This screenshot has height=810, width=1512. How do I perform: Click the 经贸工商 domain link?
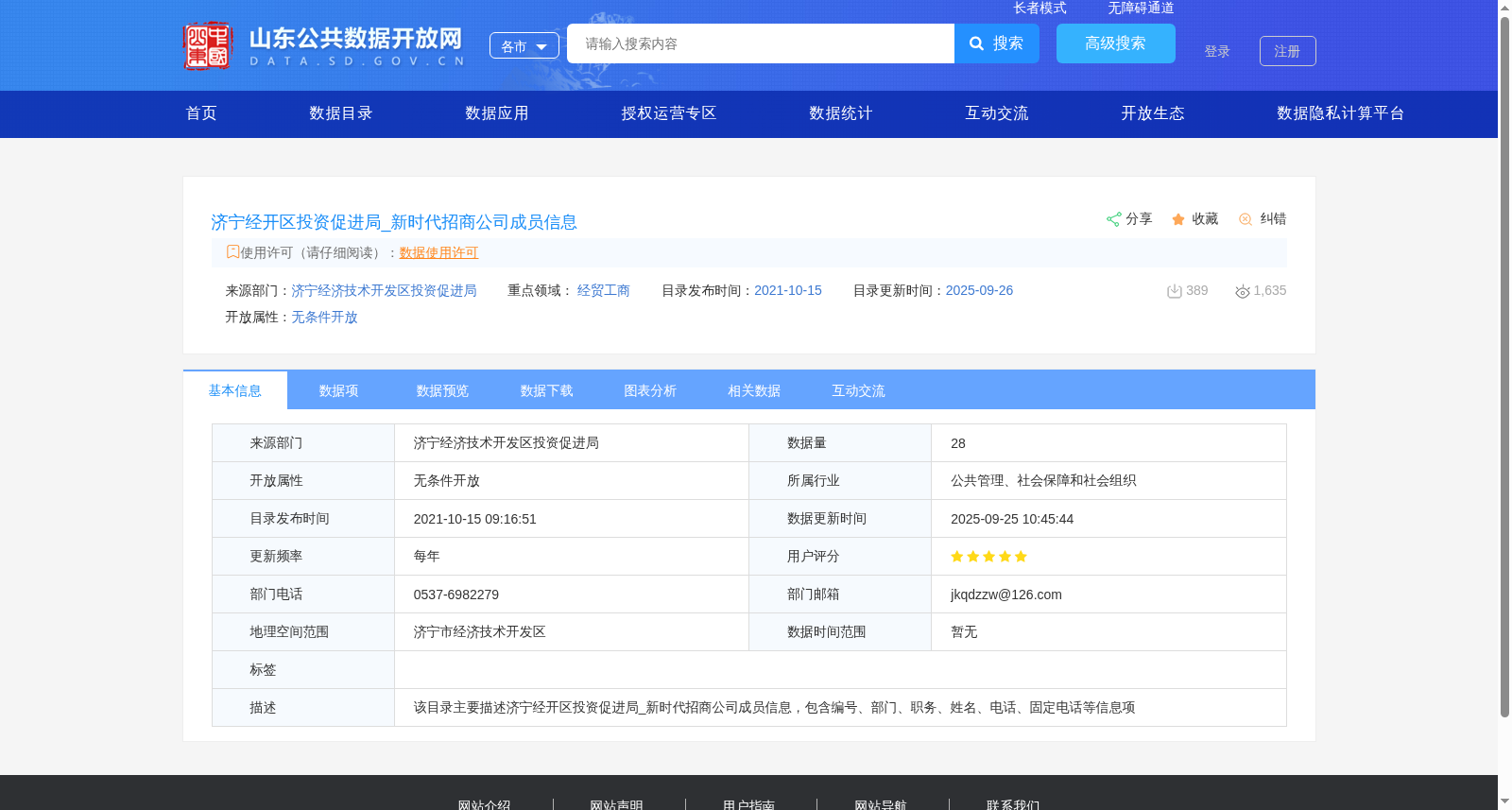(604, 290)
